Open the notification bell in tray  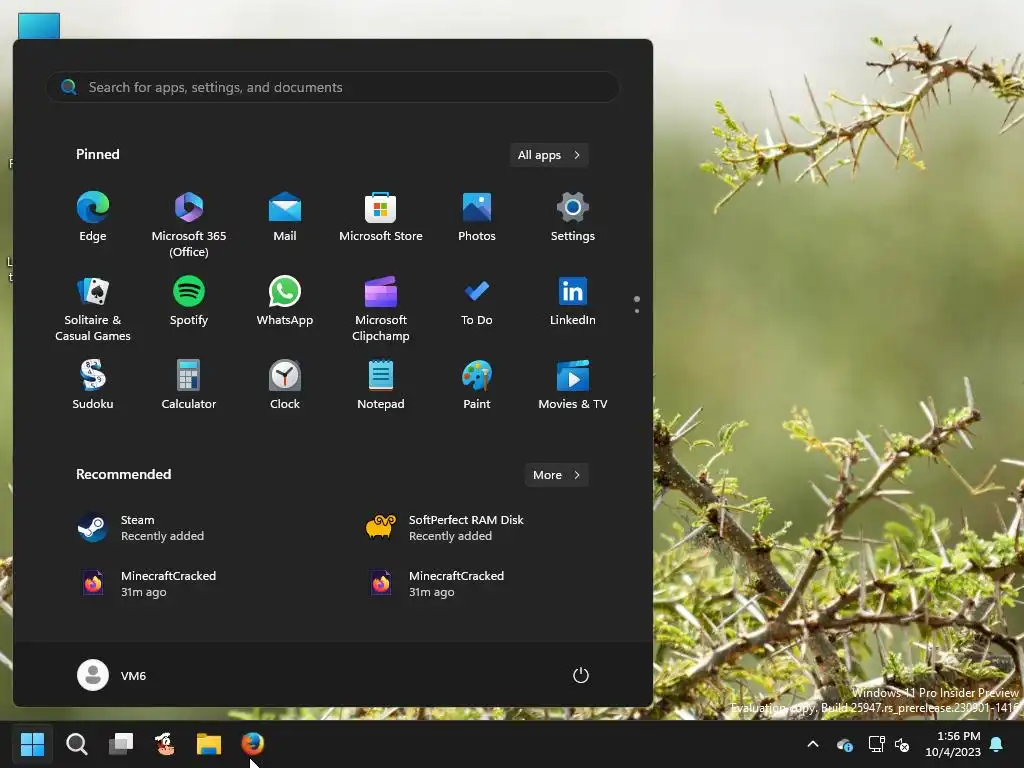click(997, 744)
